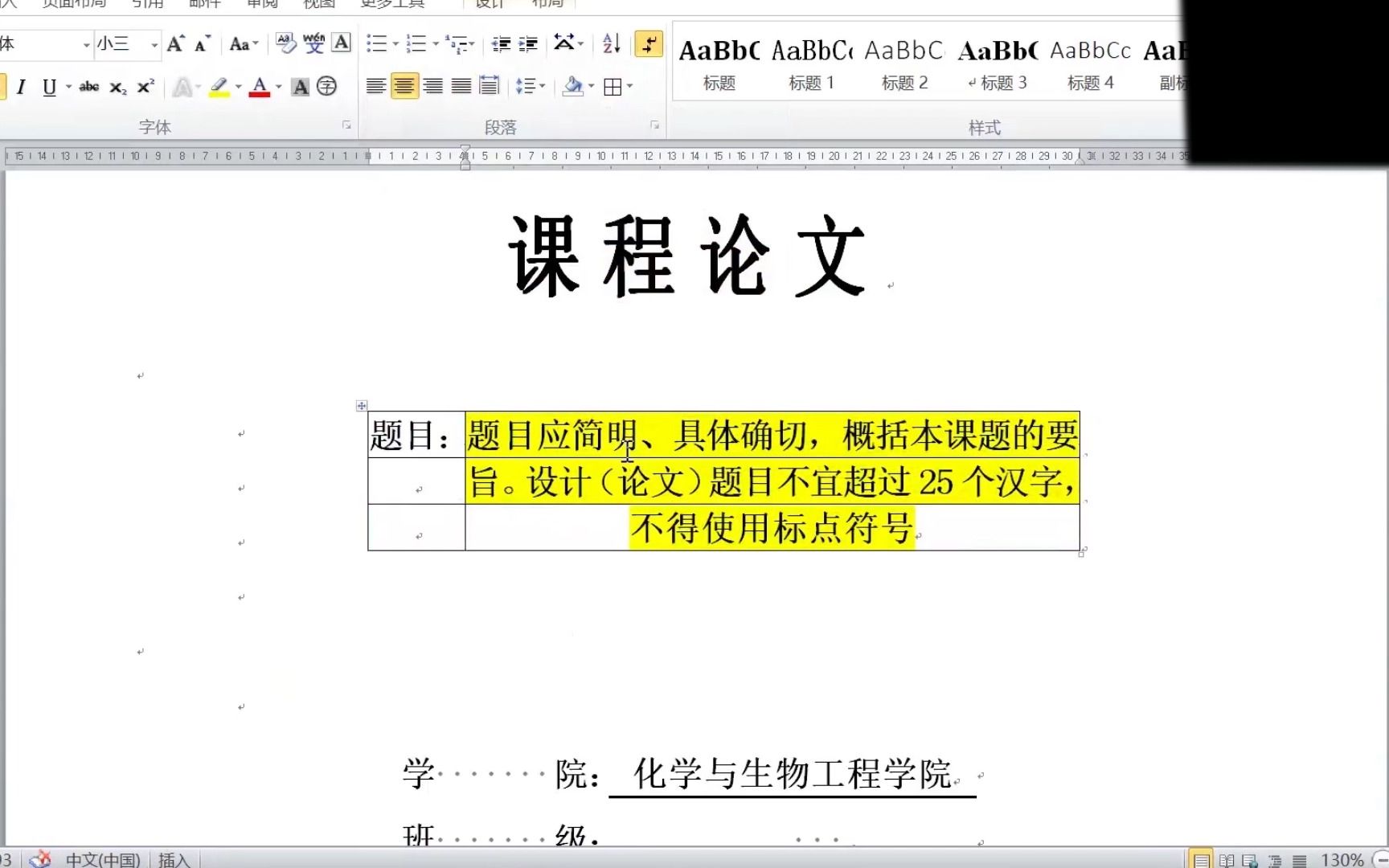
Task: Click the left indent marker on ruler
Action: click(x=465, y=165)
